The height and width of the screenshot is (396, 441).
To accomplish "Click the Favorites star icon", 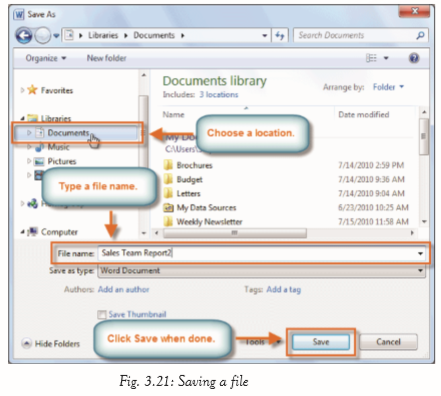I will pyautogui.click(x=32, y=90).
